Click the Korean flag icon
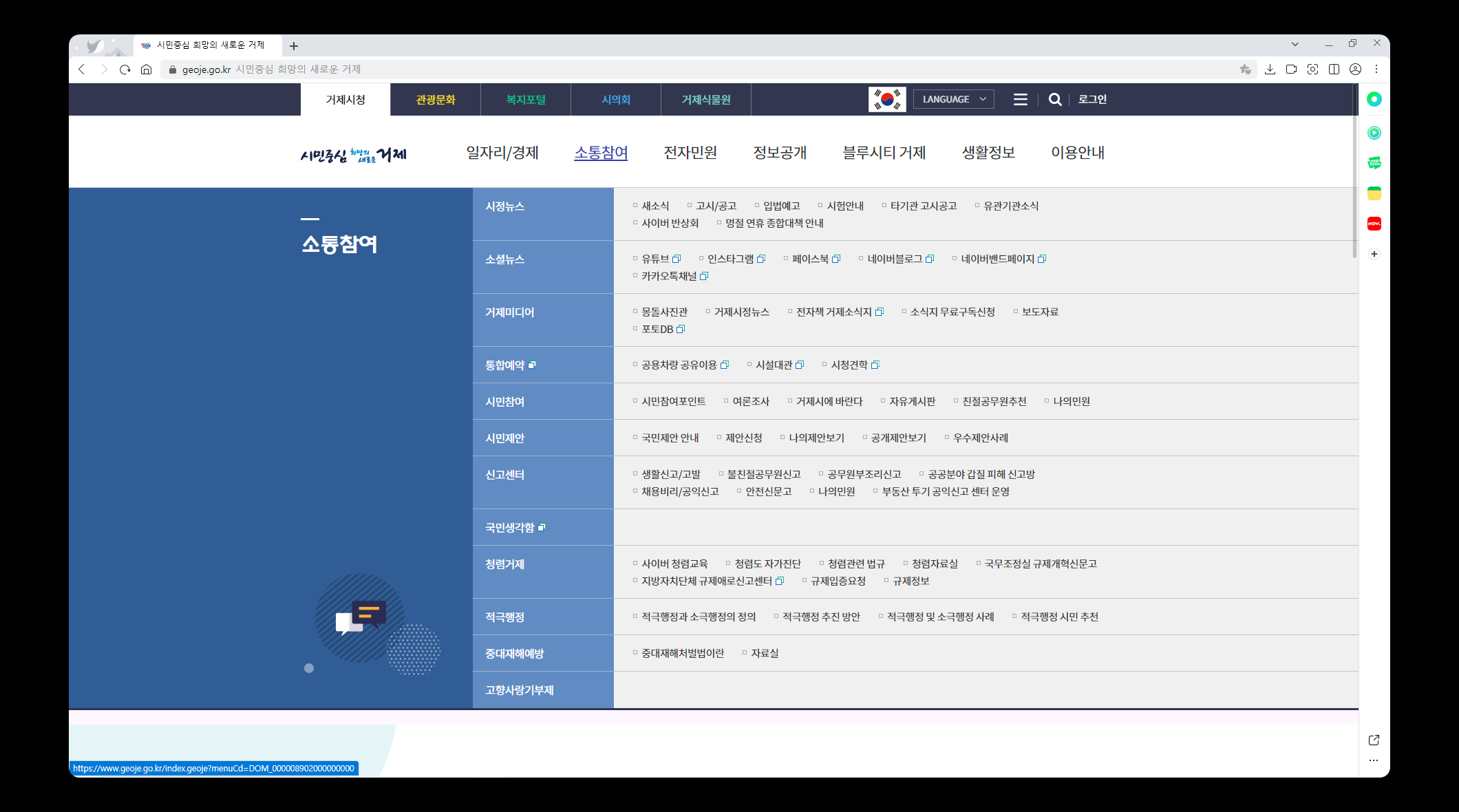Screen dimensions: 1459x812 pos(887,99)
